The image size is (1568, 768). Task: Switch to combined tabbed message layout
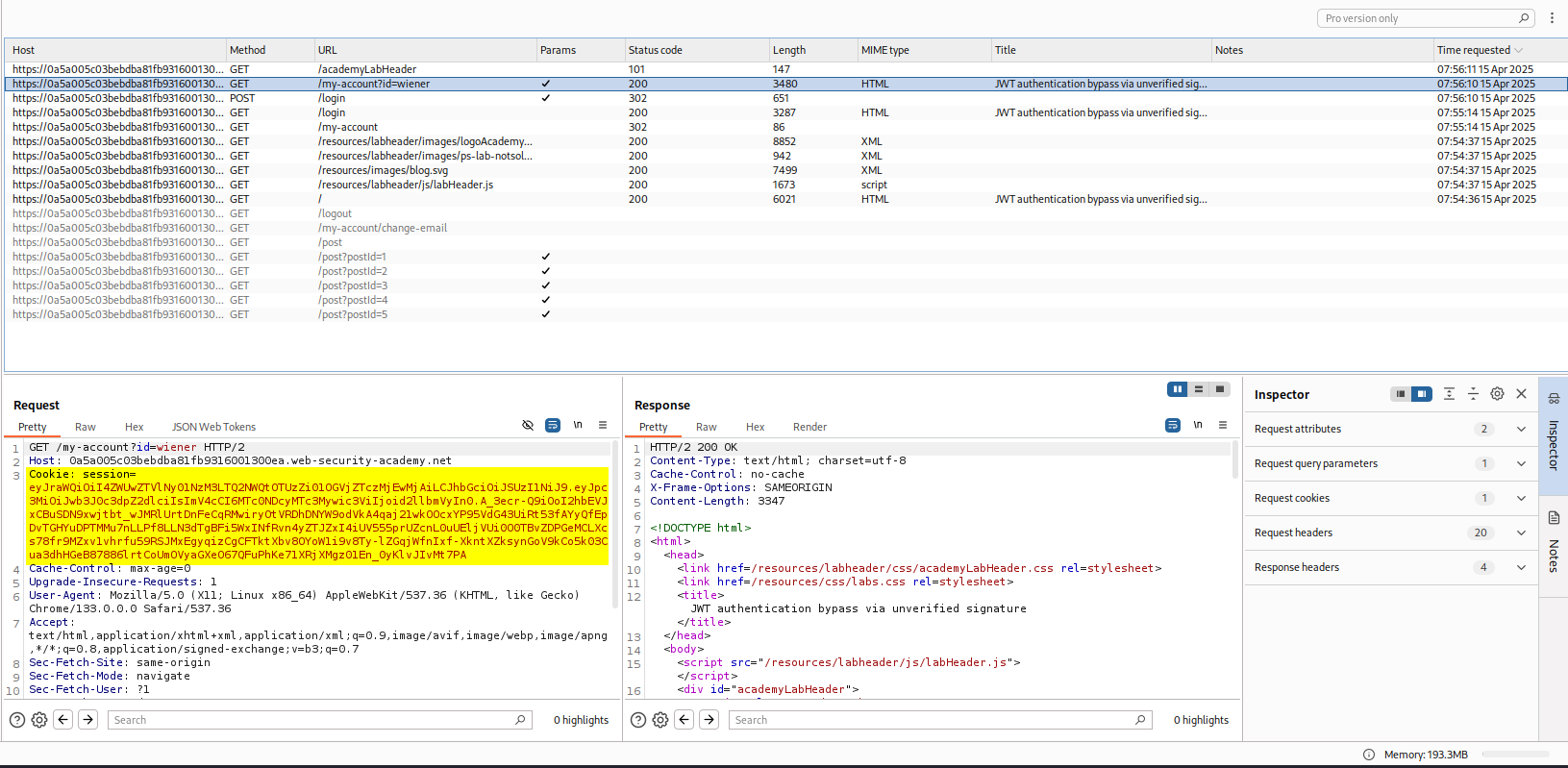click(1220, 389)
